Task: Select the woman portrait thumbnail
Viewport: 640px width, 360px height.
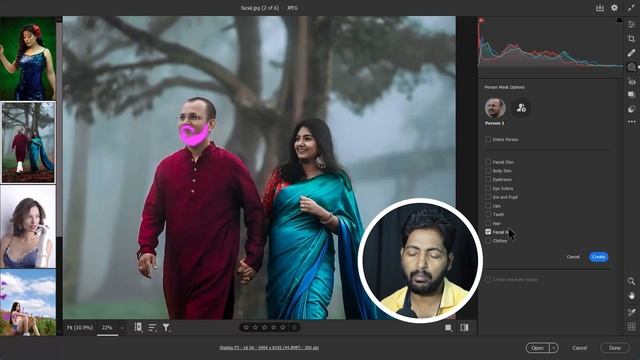Action: point(28,227)
